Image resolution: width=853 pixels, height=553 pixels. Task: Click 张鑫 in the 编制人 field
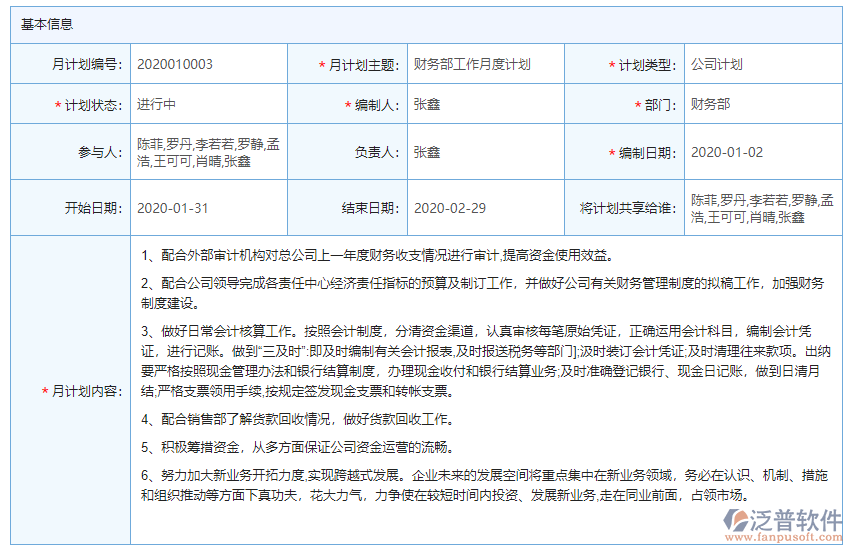coord(427,104)
